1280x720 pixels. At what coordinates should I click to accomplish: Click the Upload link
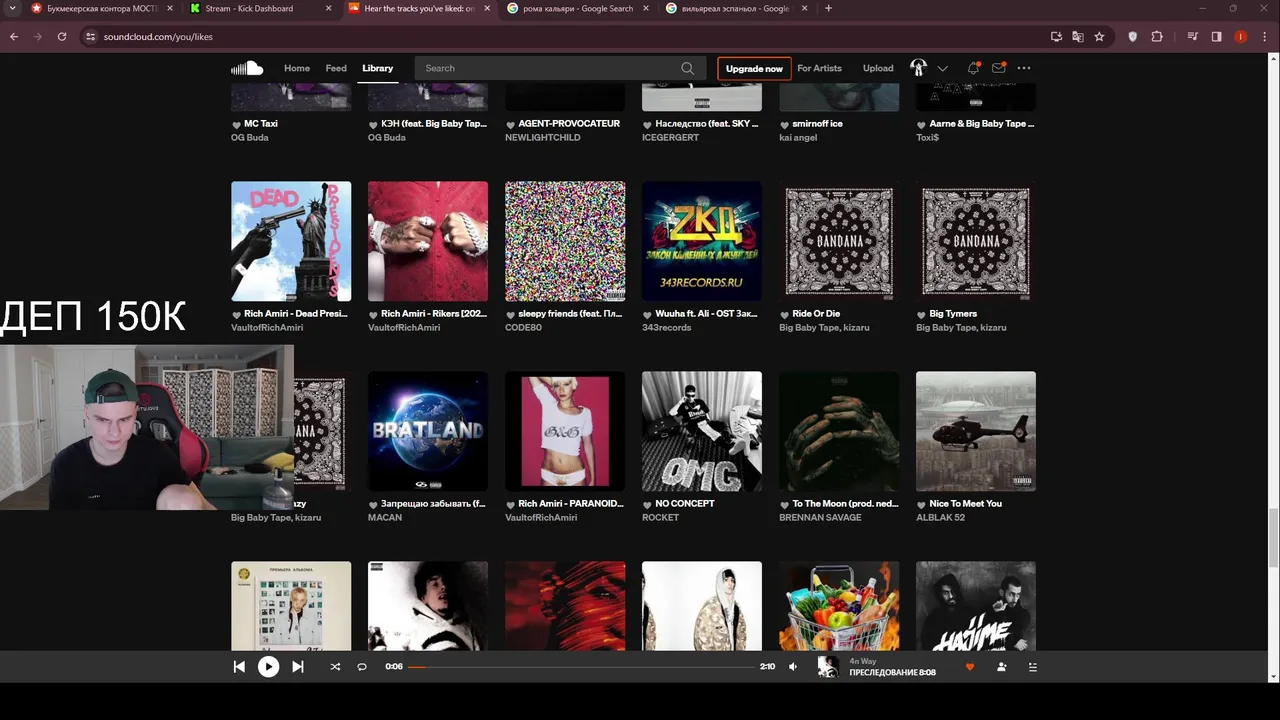coord(878,68)
